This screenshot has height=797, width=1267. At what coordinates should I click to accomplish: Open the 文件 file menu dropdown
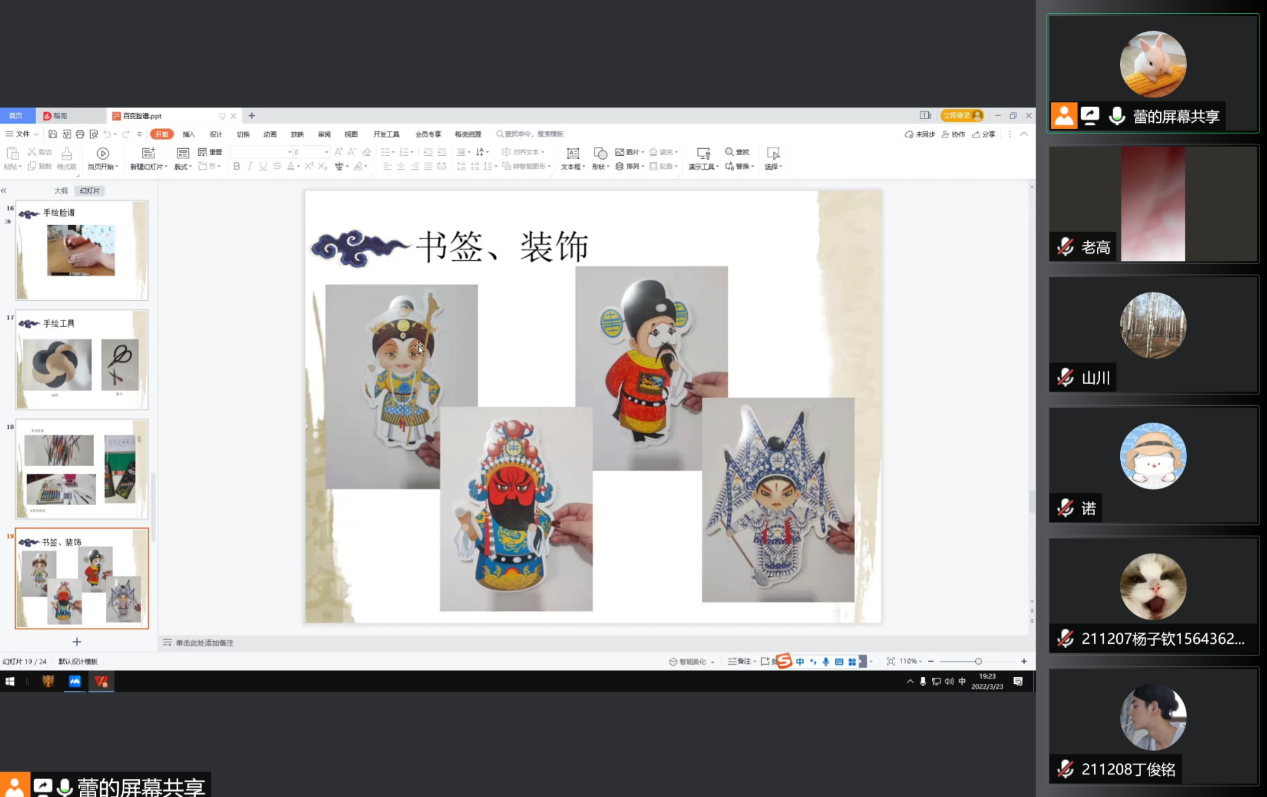pyautogui.click(x=21, y=134)
